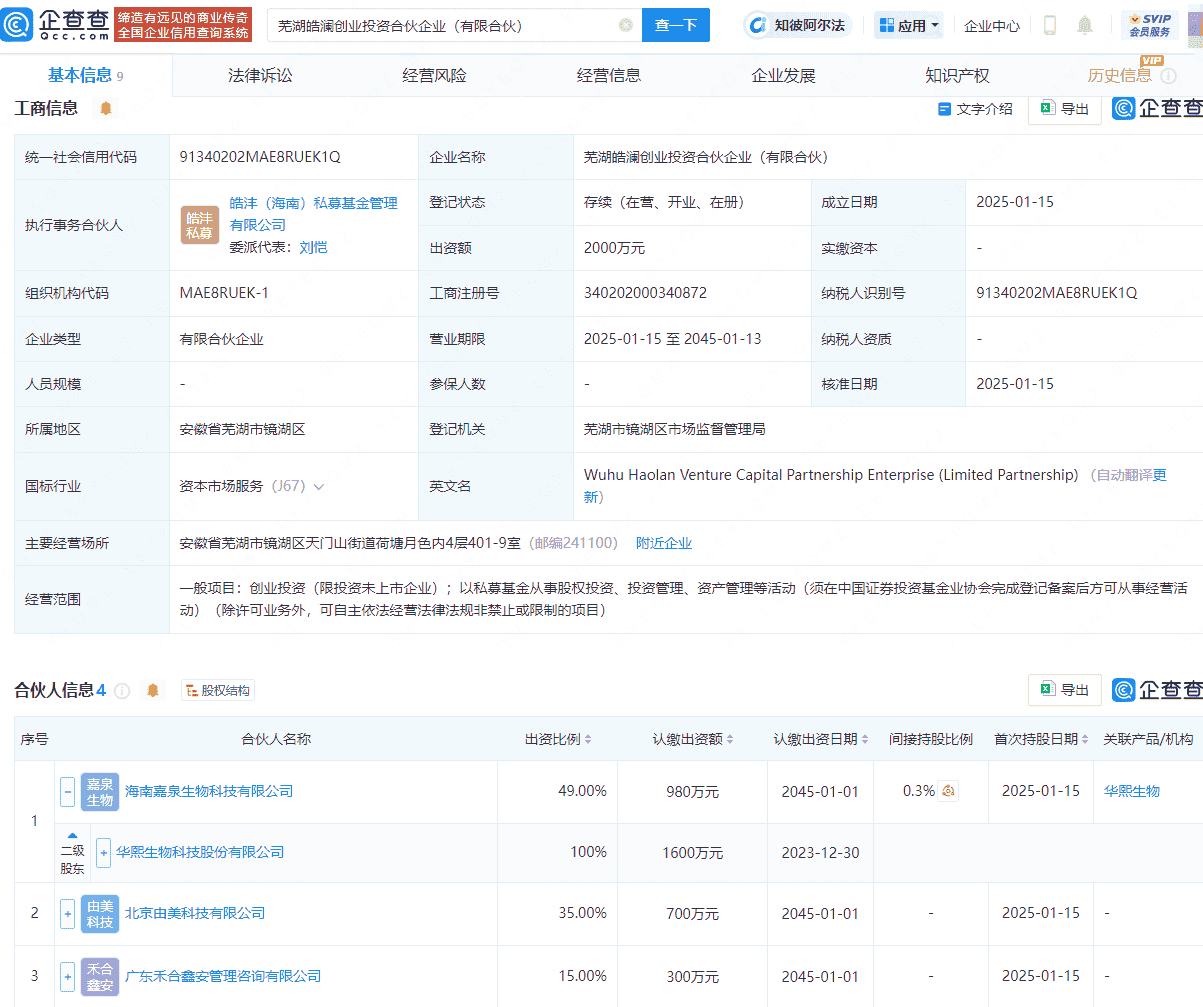The height and width of the screenshot is (1007, 1203).
Task: Click the 查一下 search button
Action: click(x=675, y=24)
